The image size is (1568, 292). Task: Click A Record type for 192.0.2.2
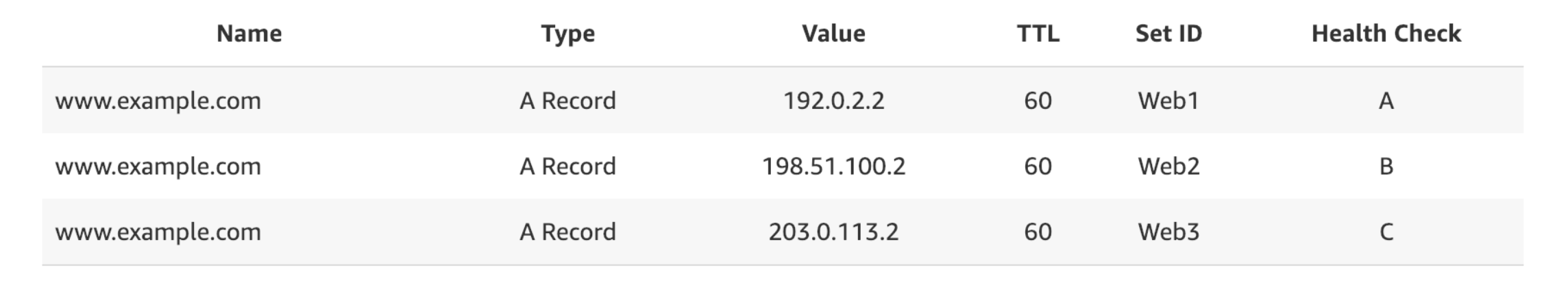(x=567, y=101)
